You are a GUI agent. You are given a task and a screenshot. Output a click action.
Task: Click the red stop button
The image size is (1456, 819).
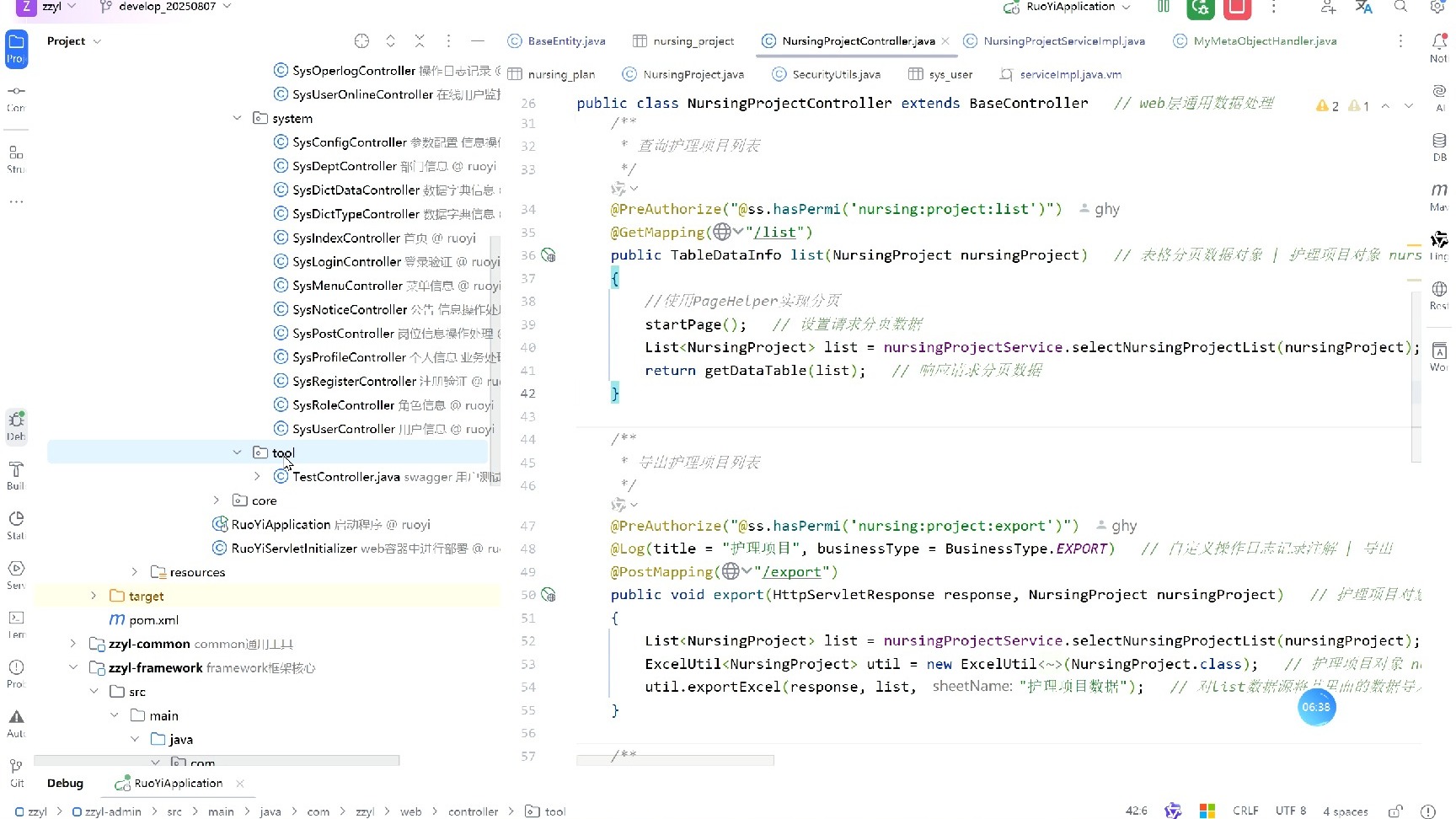1237,8
